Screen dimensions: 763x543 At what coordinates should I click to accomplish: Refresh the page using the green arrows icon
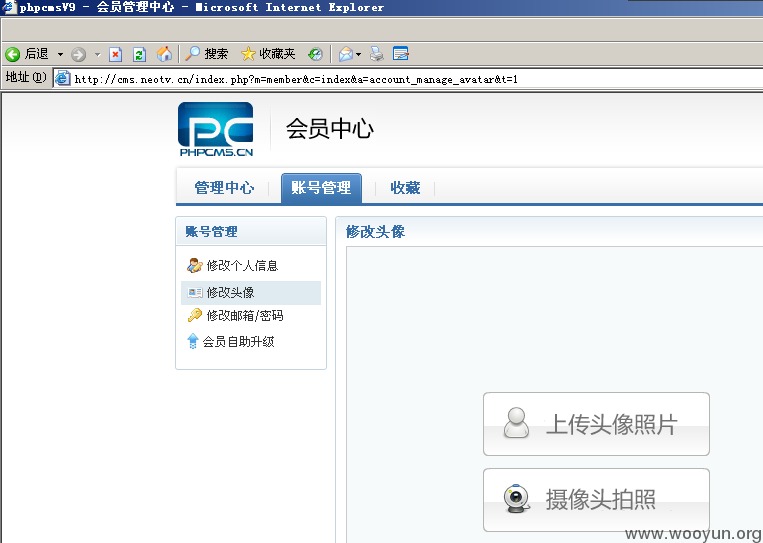click(x=140, y=54)
